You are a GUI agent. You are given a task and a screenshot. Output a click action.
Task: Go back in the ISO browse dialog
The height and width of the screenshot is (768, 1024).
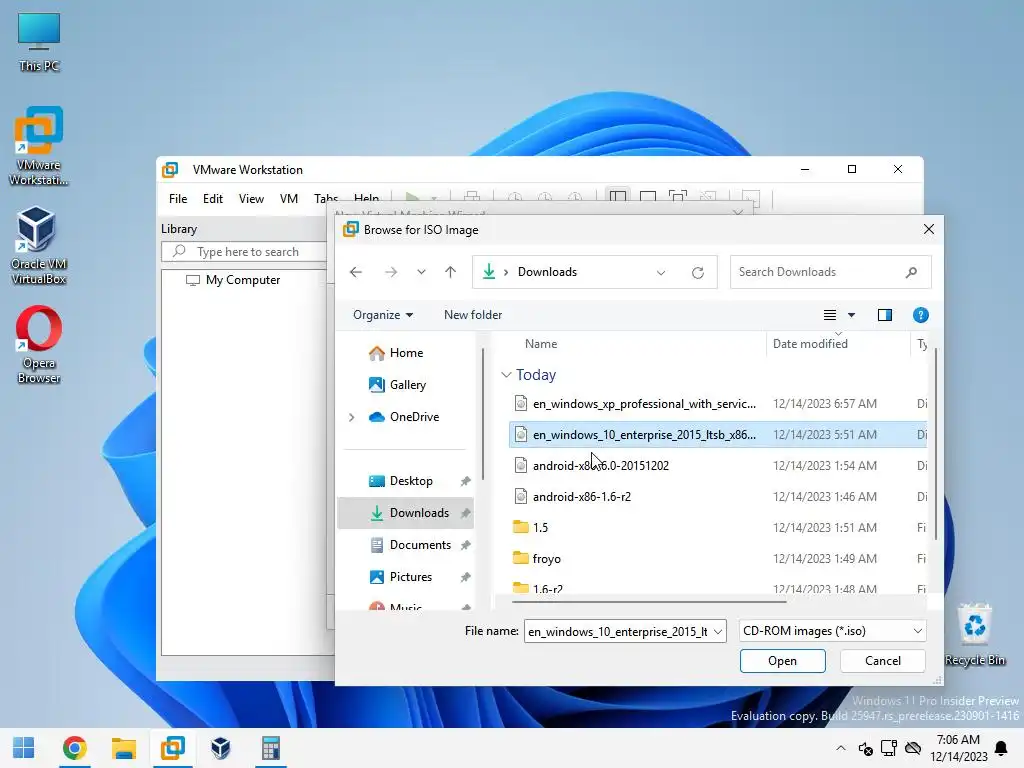(356, 272)
